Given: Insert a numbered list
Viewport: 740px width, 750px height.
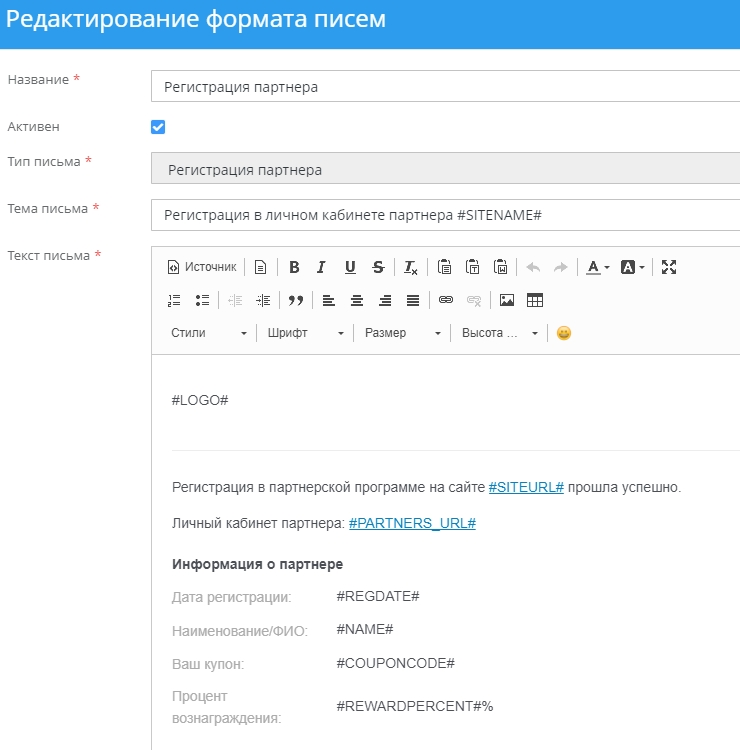Looking at the screenshot, I should pyautogui.click(x=174, y=300).
